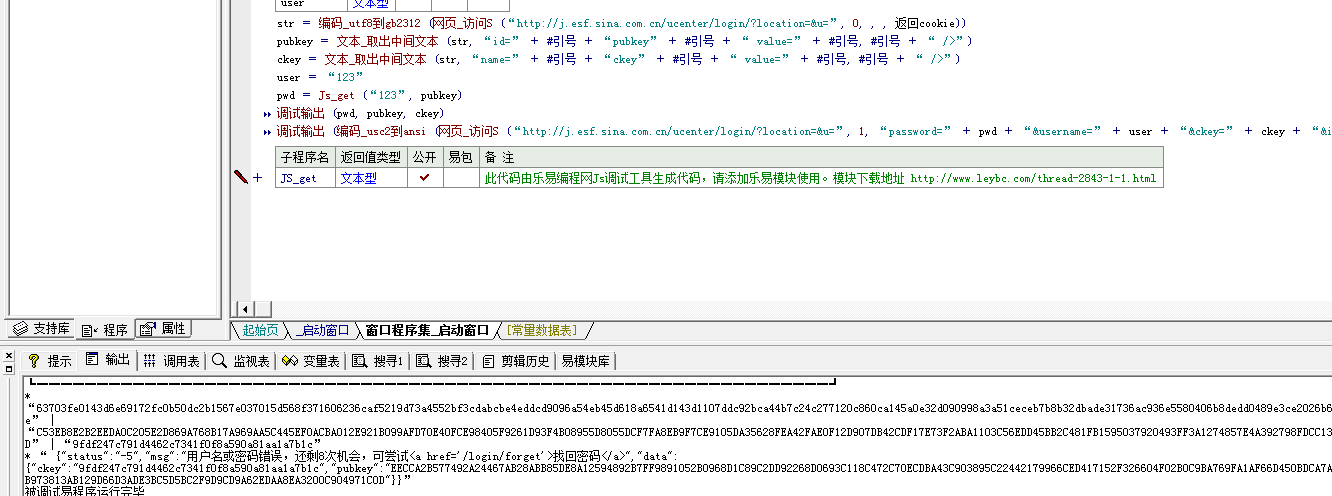Viewport: 1332px width, 496px height.
Task: Select the 程序 panel tab
Action: click(x=105, y=329)
